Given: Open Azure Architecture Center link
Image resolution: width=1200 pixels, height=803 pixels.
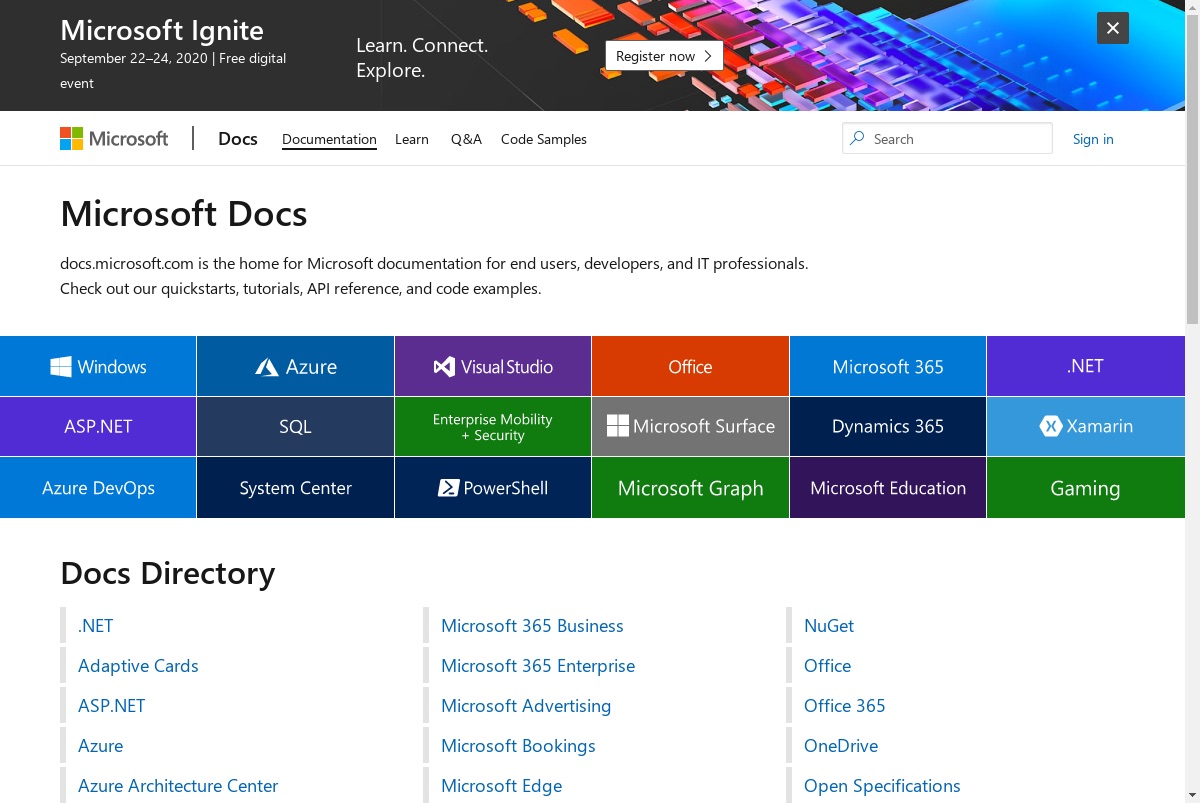Looking at the screenshot, I should click(178, 786).
